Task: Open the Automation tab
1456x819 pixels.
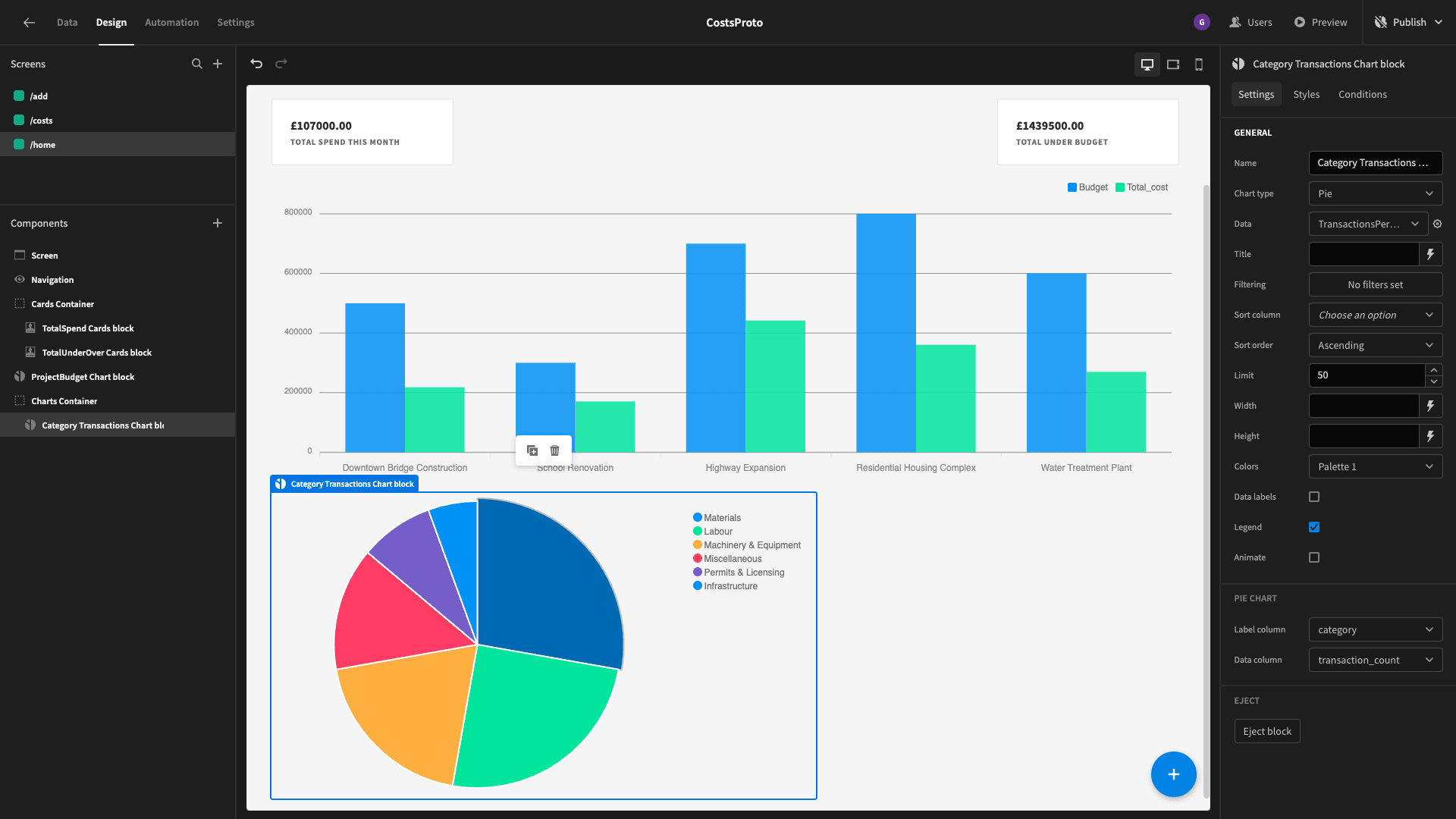Action: [x=172, y=23]
